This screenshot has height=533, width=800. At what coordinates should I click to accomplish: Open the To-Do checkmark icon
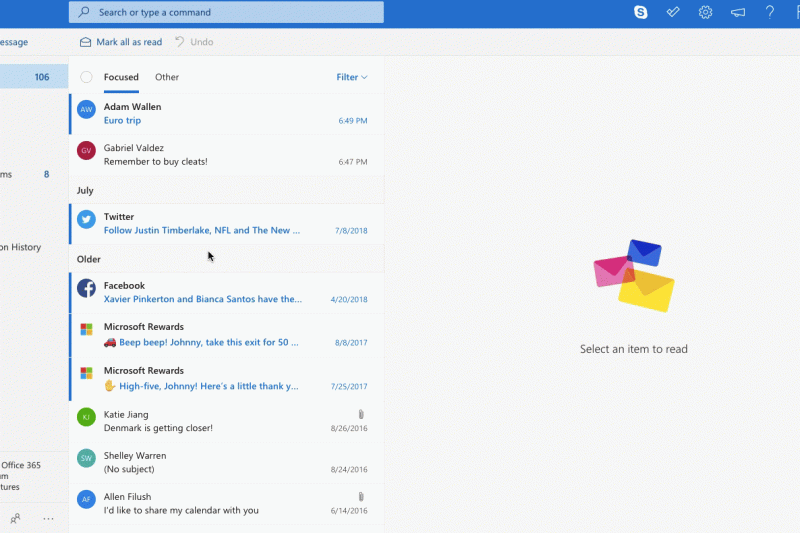(x=673, y=12)
